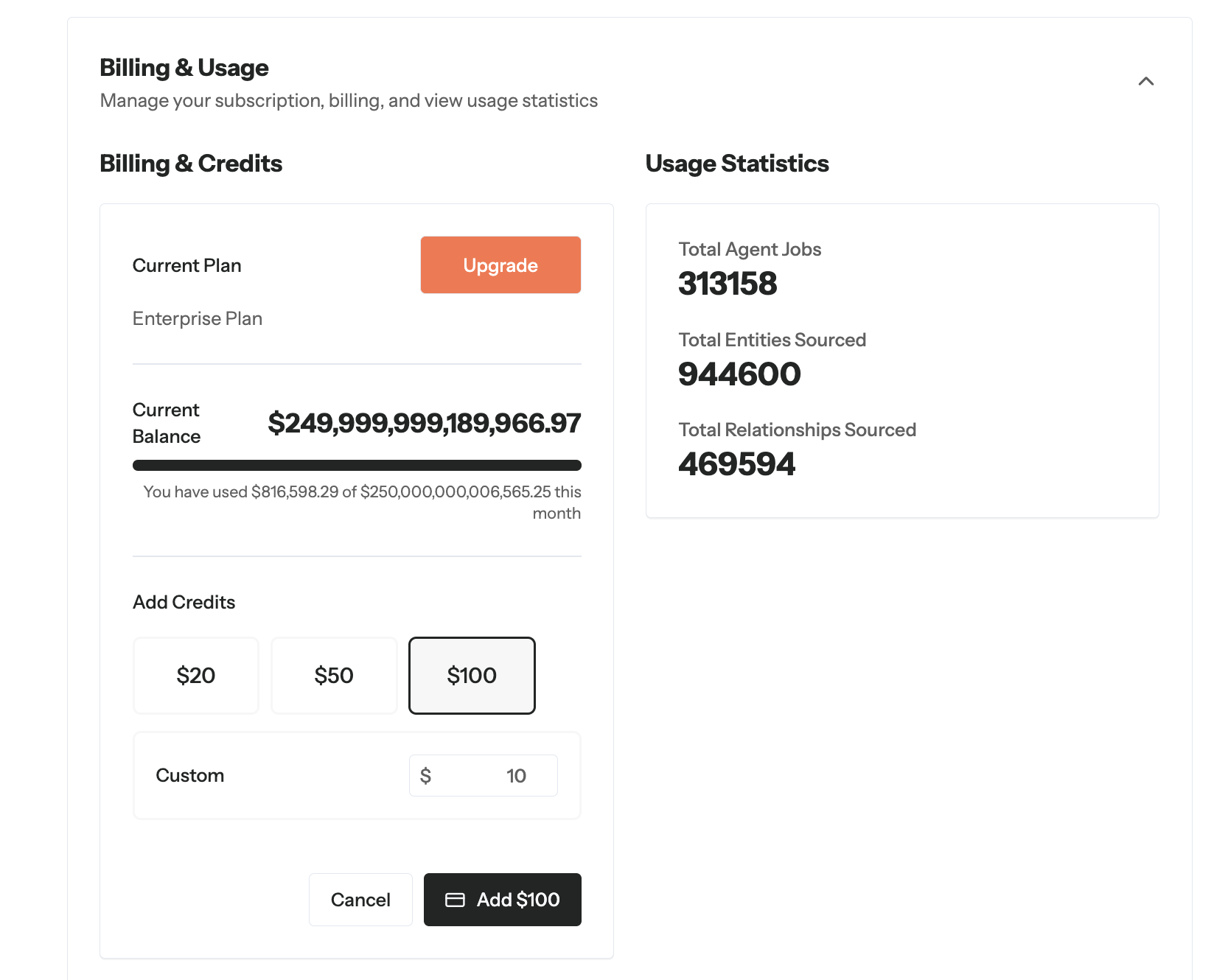1228x980 pixels.
Task: Click the Enterprise Plan label
Action: [198, 318]
